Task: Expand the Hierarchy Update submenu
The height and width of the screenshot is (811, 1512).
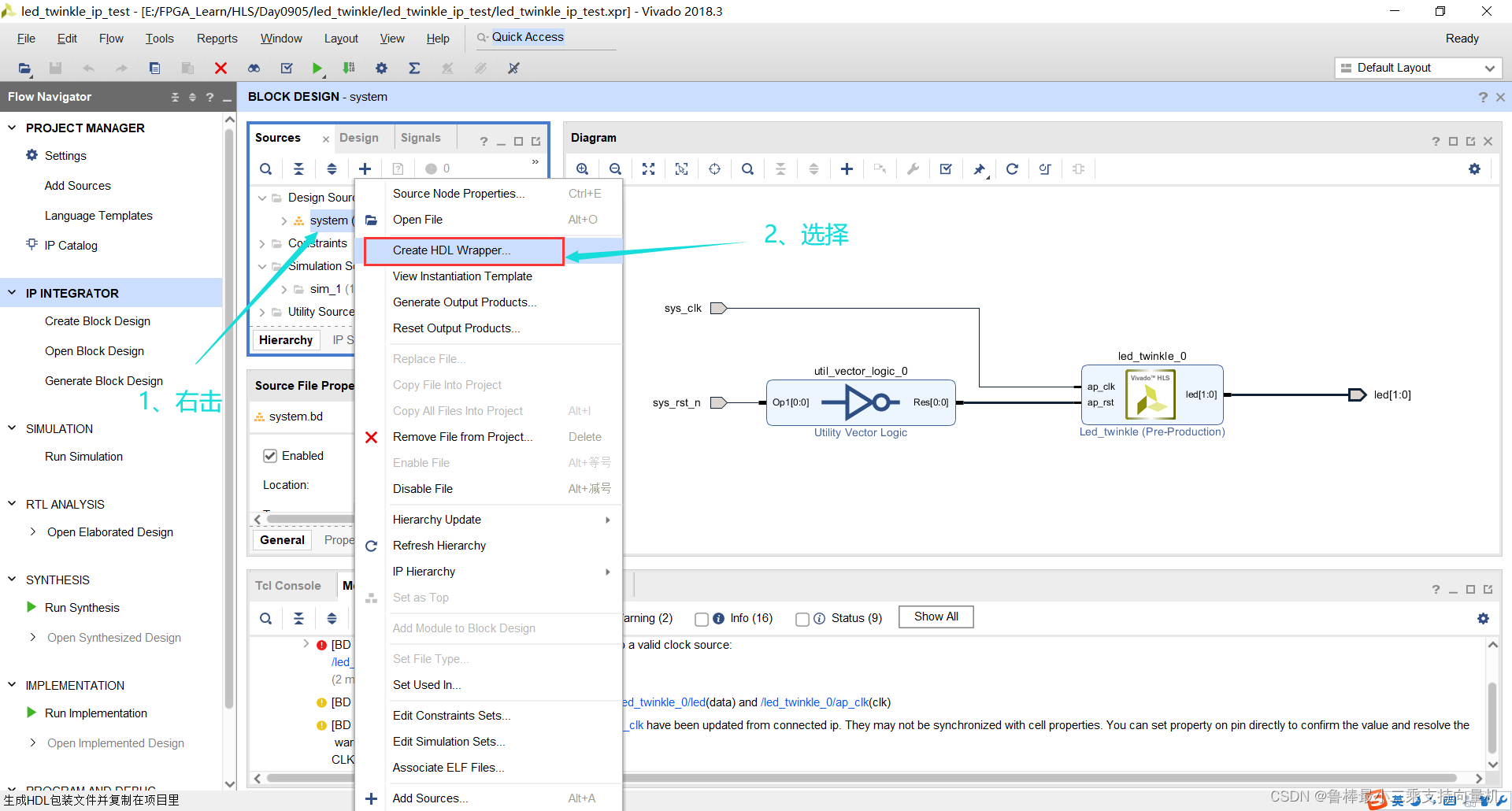Action: pos(607,520)
